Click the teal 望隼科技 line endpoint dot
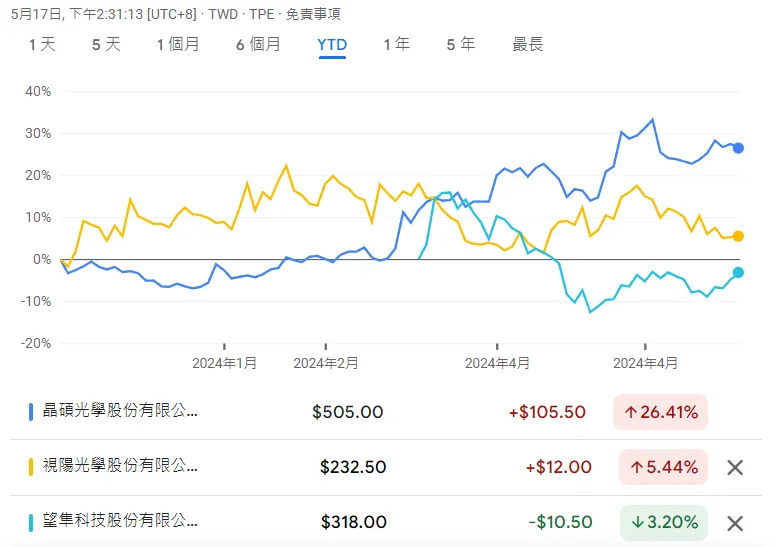 click(x=738, y=272)
